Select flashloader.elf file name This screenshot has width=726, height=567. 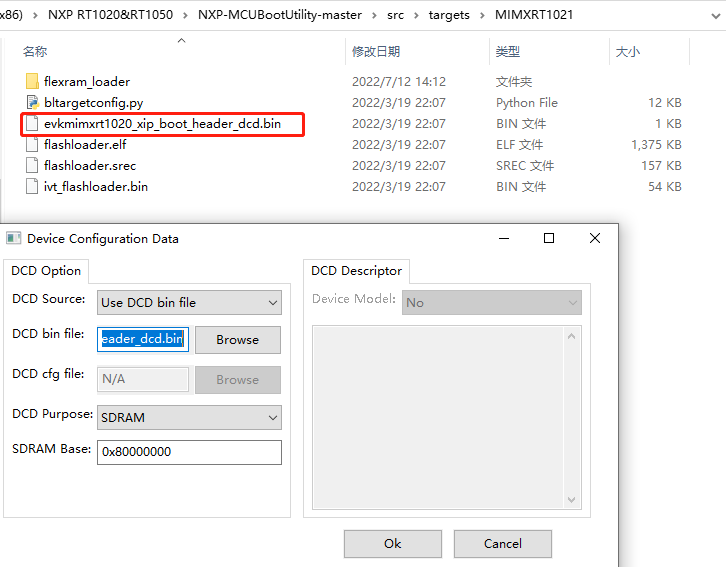[x=85, y=144]
